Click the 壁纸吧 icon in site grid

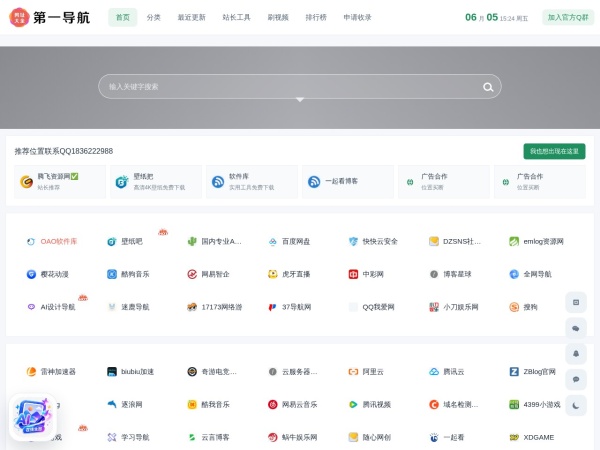tap(111, 241)
